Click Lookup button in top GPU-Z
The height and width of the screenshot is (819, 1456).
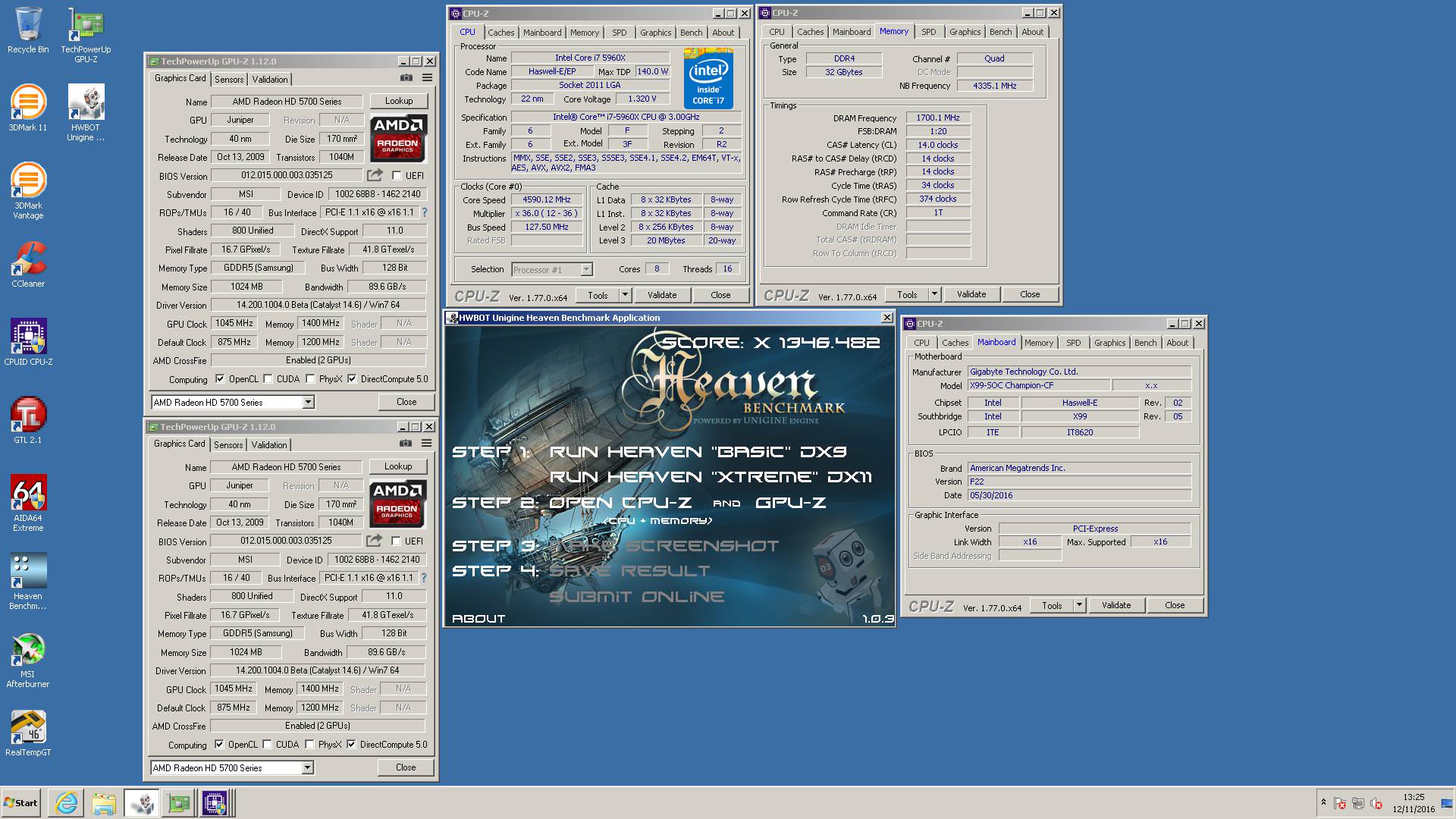click(399, 101)
